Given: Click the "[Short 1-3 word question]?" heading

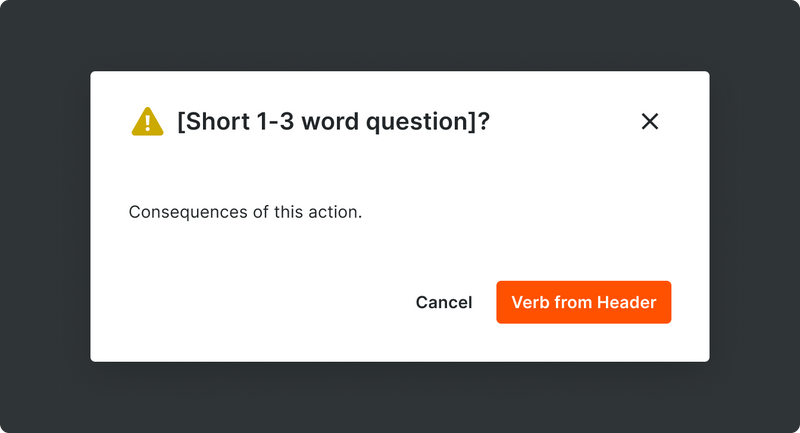Looking at the screenshot, I should [x=333, y=122].
